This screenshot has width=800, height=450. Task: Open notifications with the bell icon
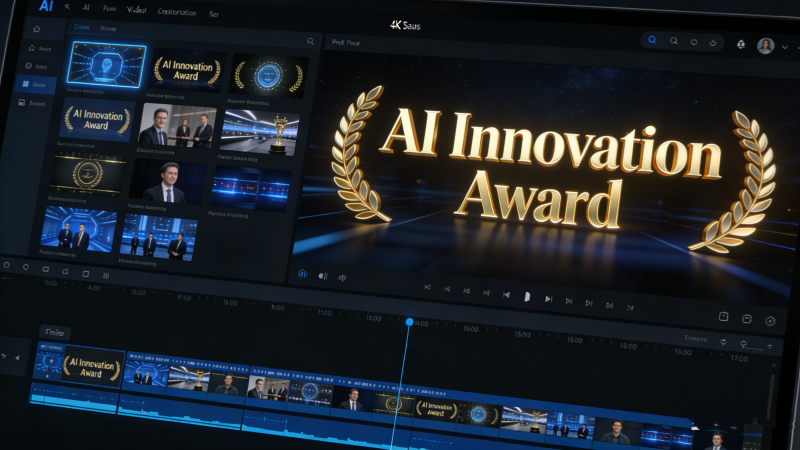741,43
